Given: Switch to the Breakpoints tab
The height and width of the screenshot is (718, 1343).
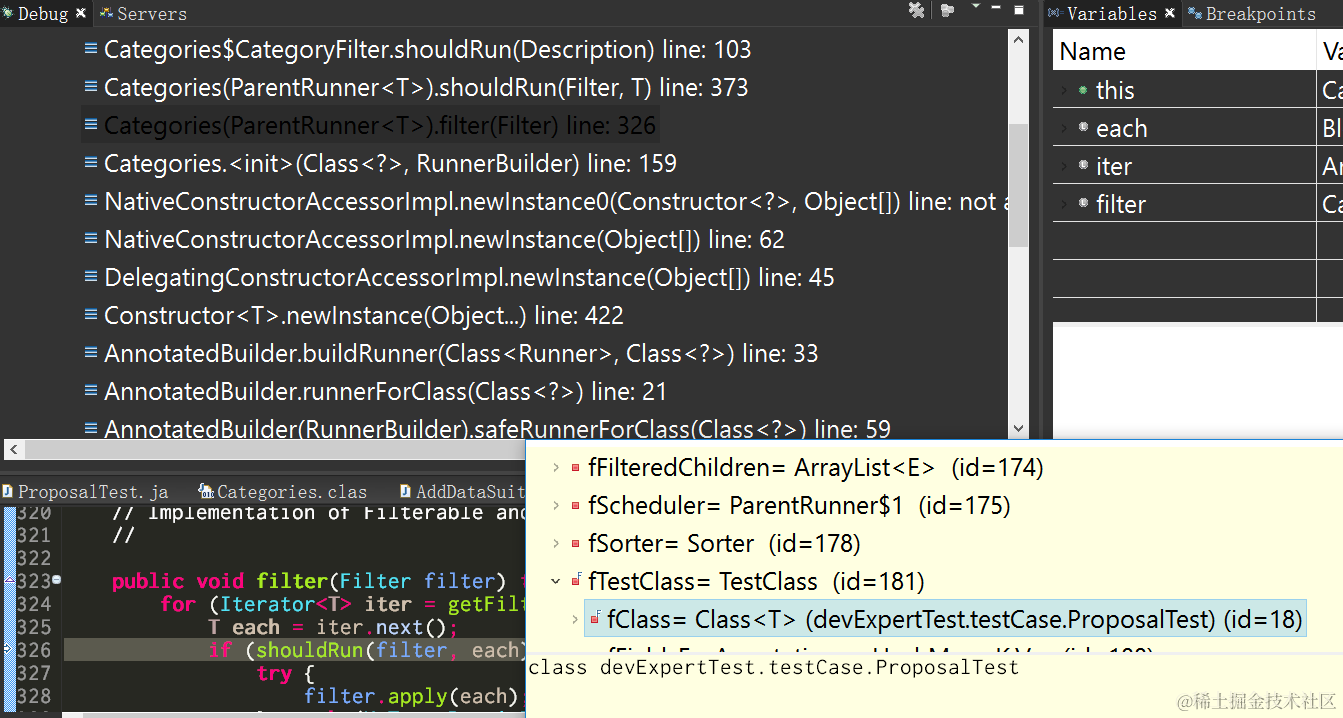Looking at the screenshot, I should pos(1252,14).
